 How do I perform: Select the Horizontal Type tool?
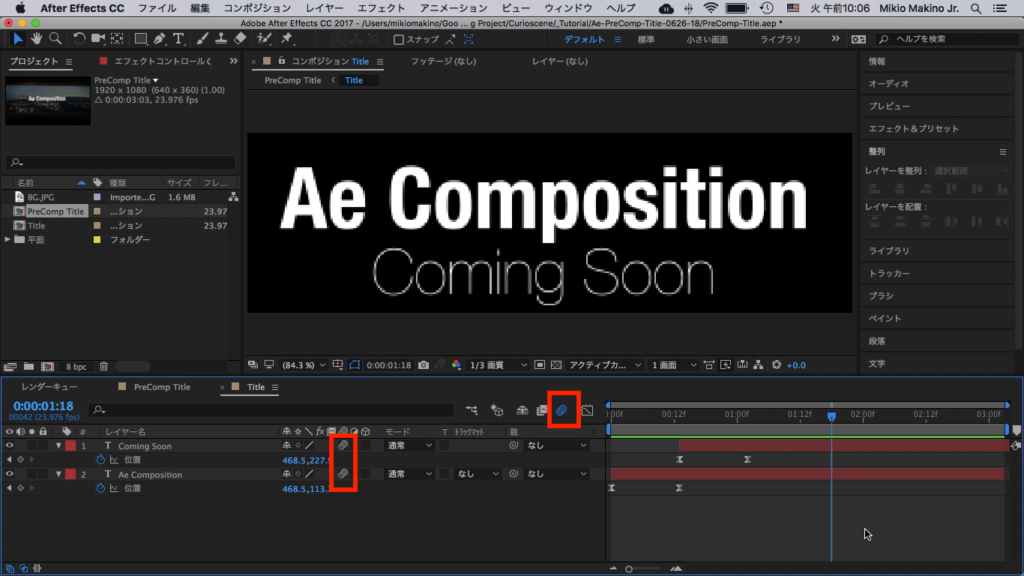click(178, 39)
